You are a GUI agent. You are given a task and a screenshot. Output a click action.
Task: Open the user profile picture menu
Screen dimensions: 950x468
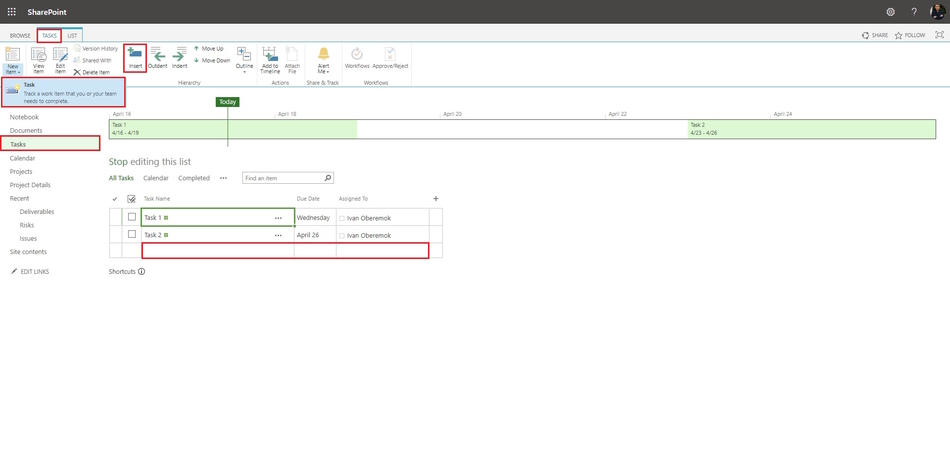937,12
